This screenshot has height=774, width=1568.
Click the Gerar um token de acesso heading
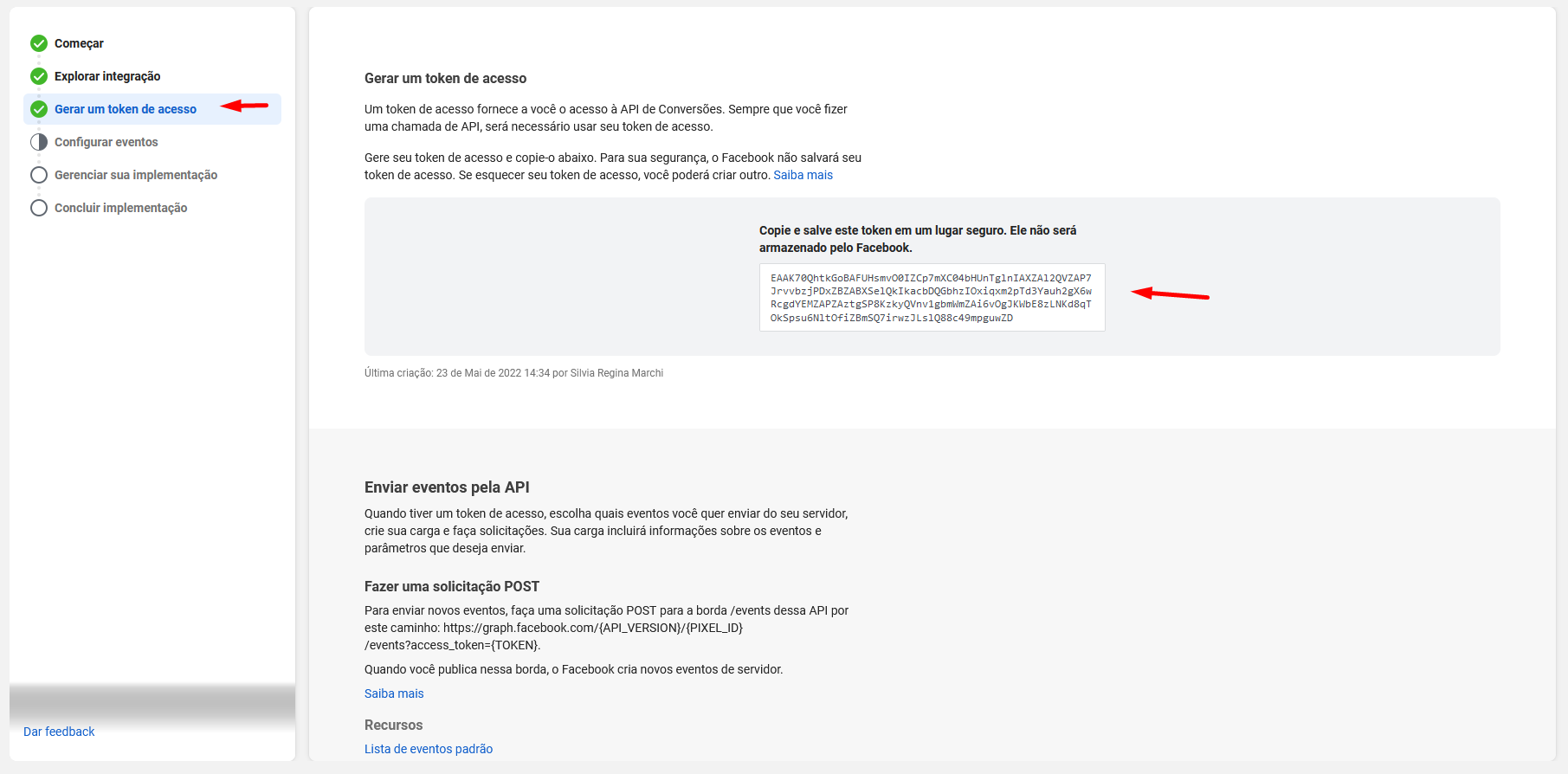point(445,78)
